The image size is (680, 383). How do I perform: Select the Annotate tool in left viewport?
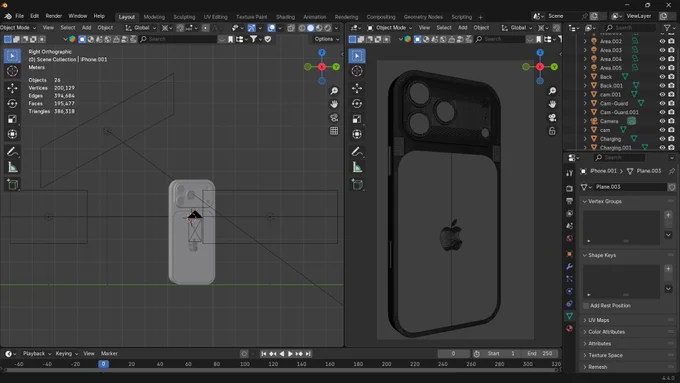click(x=12, y=152)
